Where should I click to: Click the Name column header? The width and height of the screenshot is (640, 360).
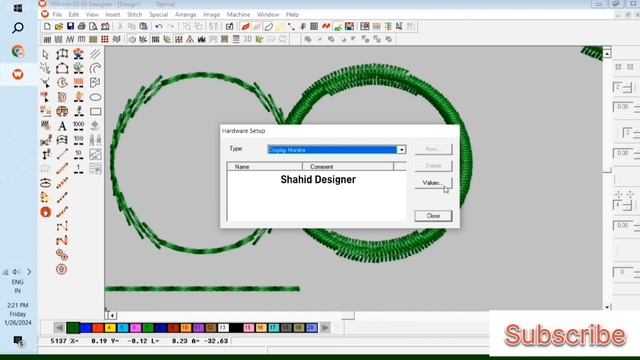point(264,167)
